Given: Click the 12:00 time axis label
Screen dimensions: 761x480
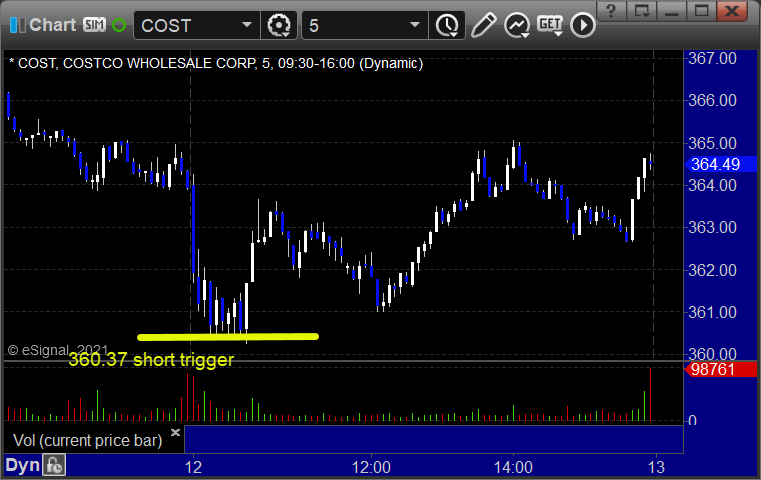Looking at the screenshot, I should (x=371, y=467).
